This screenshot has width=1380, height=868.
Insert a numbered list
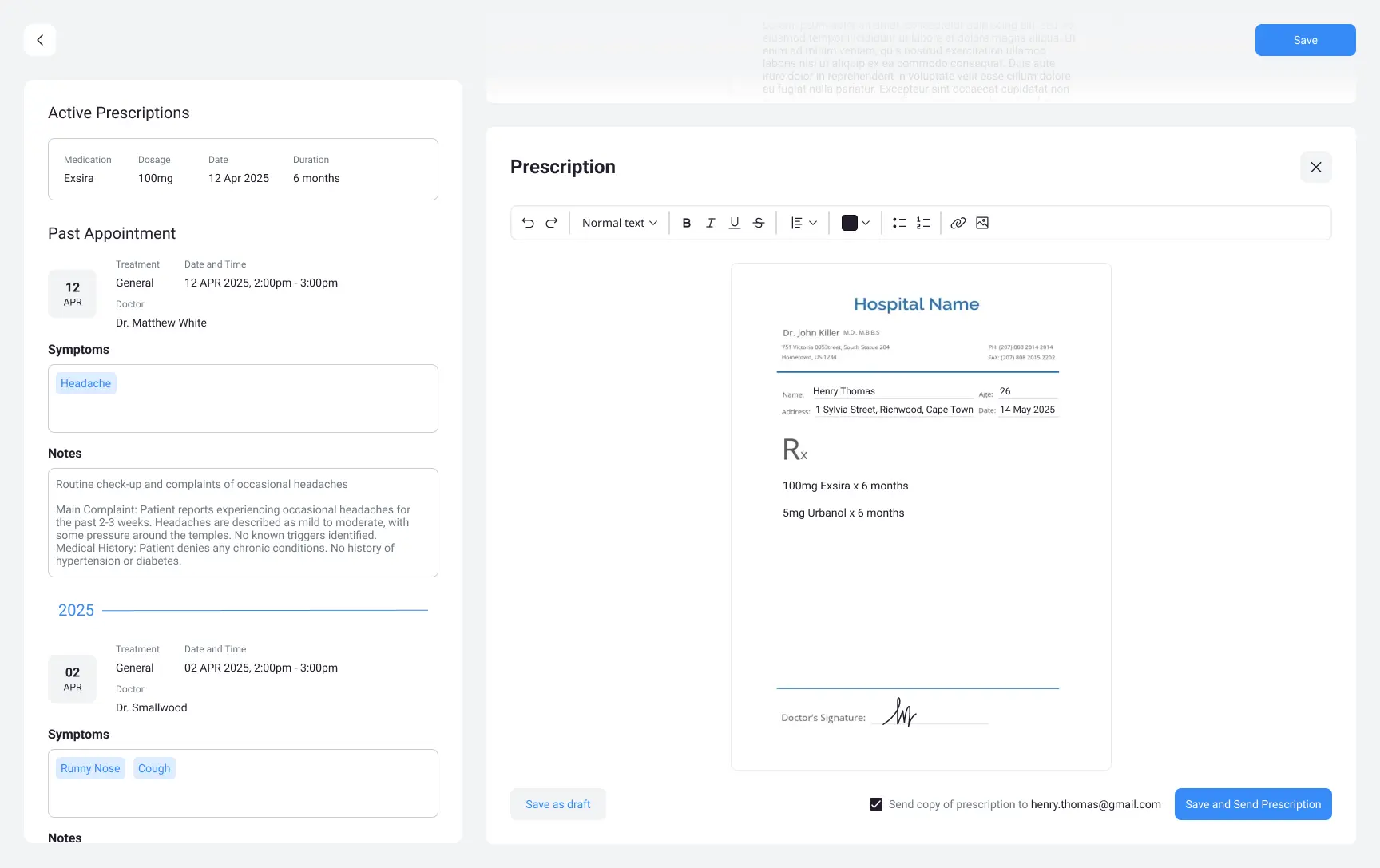click(x=923, y=223)
